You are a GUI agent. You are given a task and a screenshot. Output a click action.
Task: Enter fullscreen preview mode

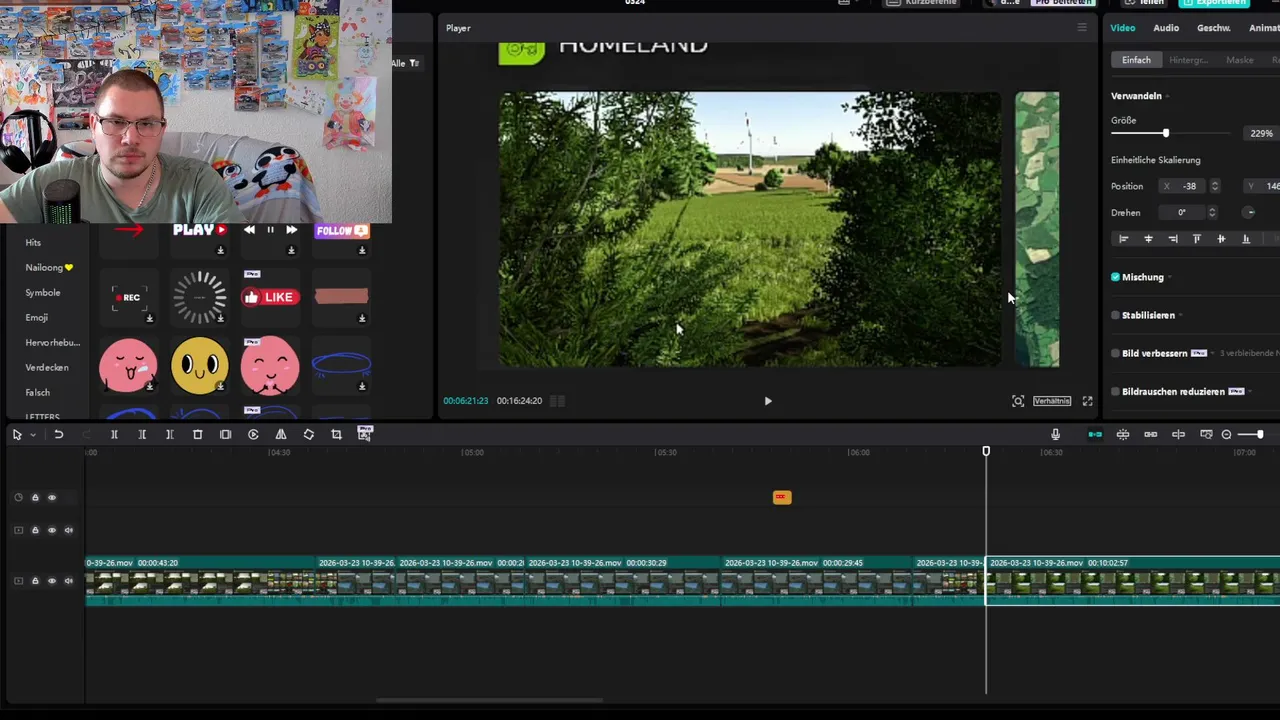click(x=1088, y=401)
